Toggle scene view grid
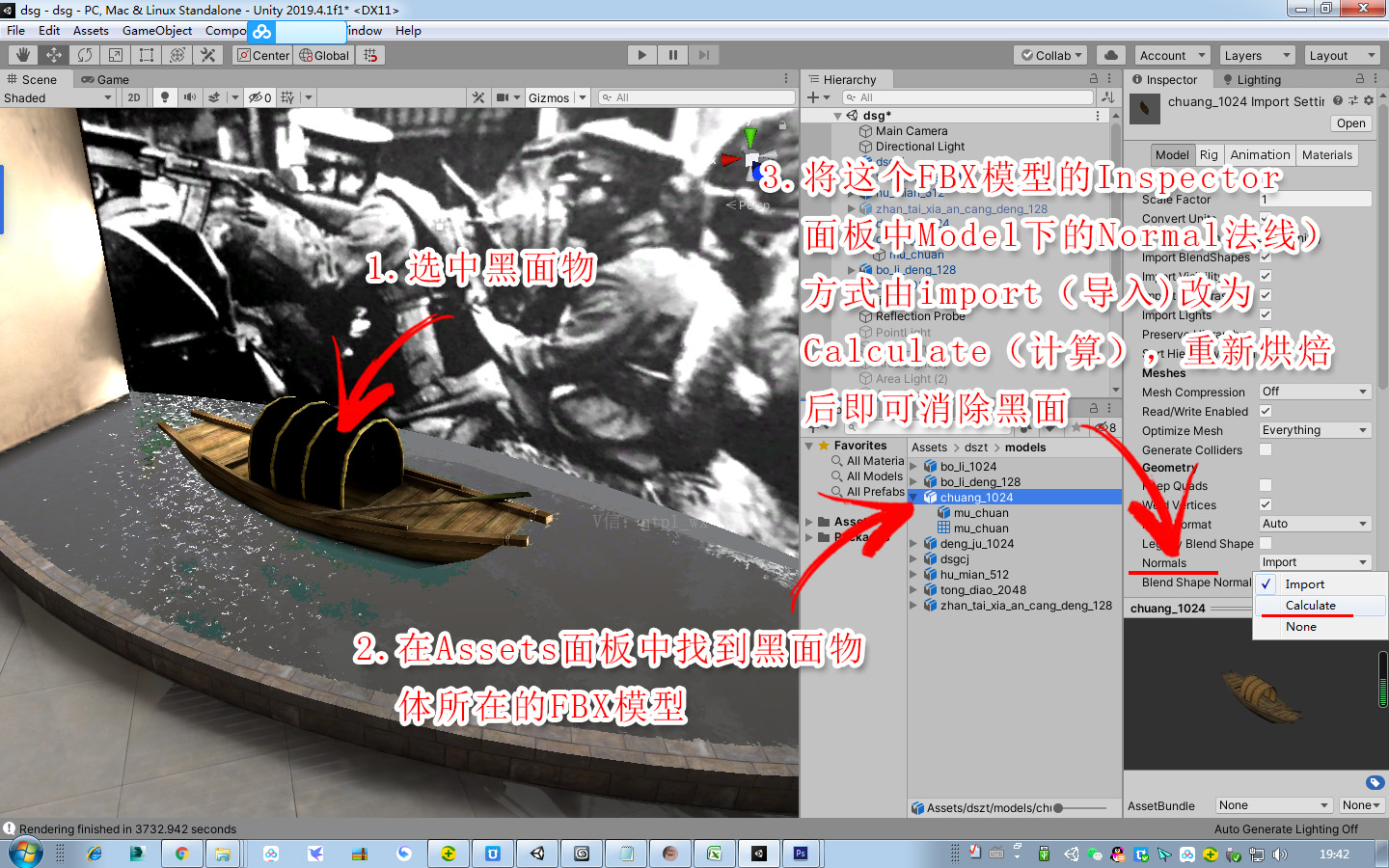The width and height of the screenshot is (1389, 868). click(x=287, y=97)
